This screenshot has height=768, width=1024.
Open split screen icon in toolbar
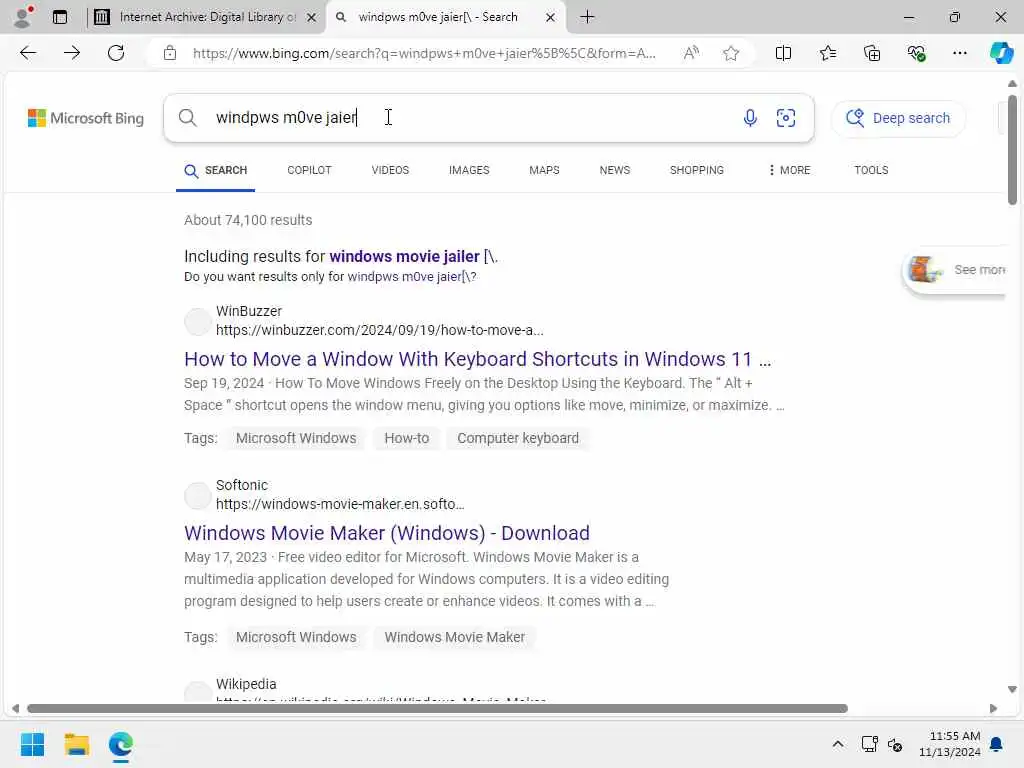click(x=783, y=53)
